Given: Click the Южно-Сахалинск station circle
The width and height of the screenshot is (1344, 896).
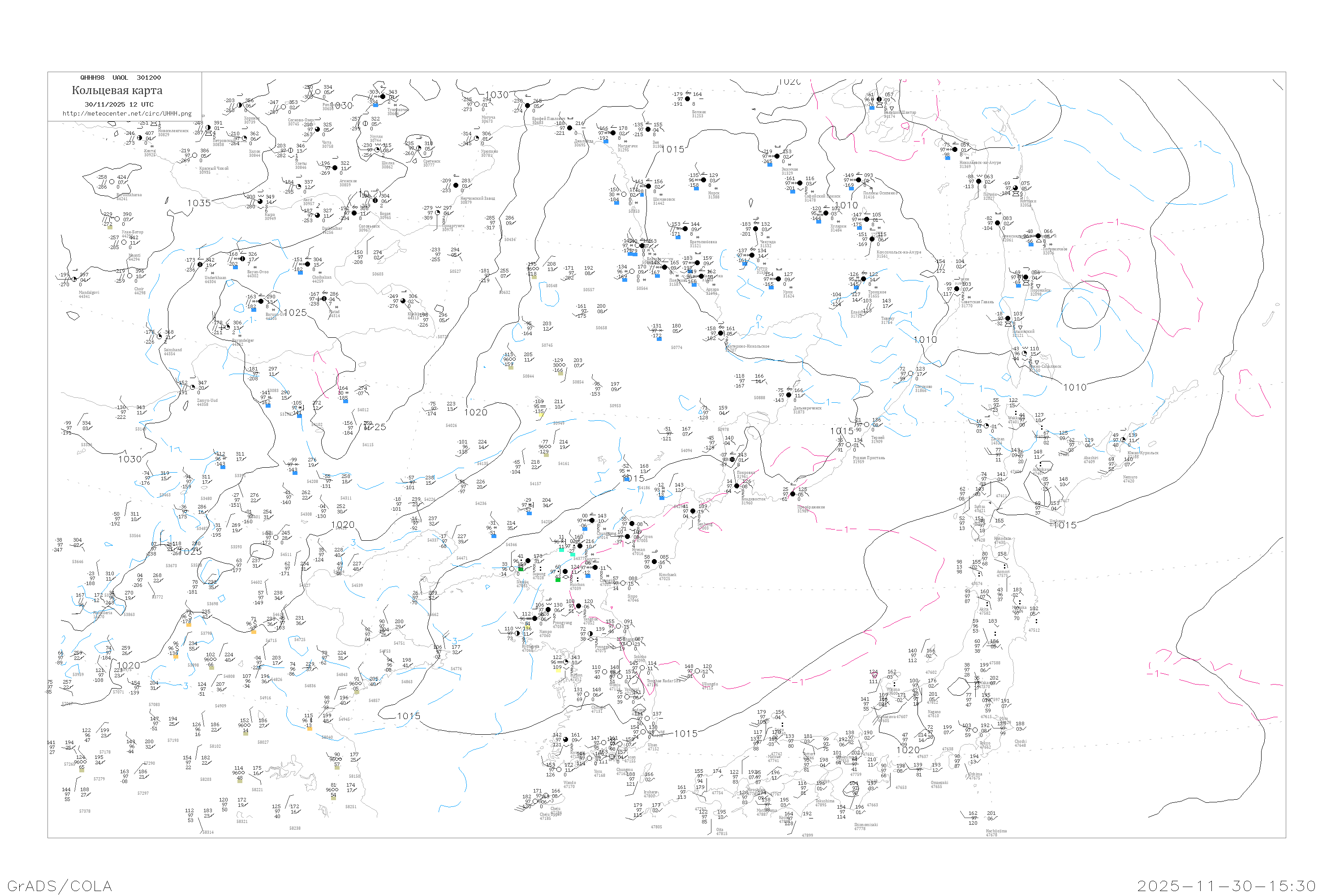Looking at the screenshot, I should 1025,353.
